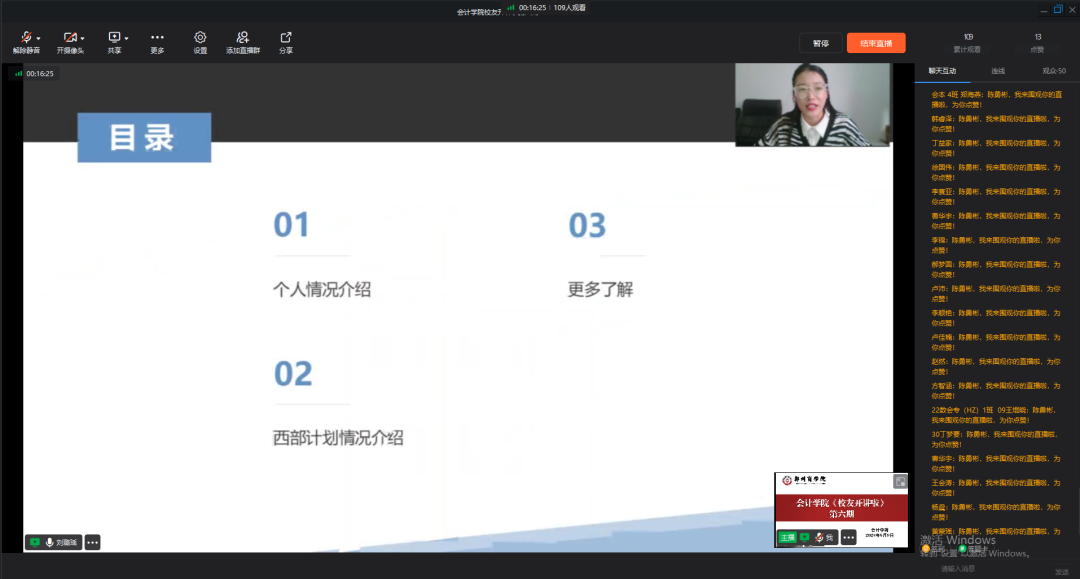Viewport: 1080px width, 579px height.
Task: Click the Share link (分享) icon
Action: [286, 38]
